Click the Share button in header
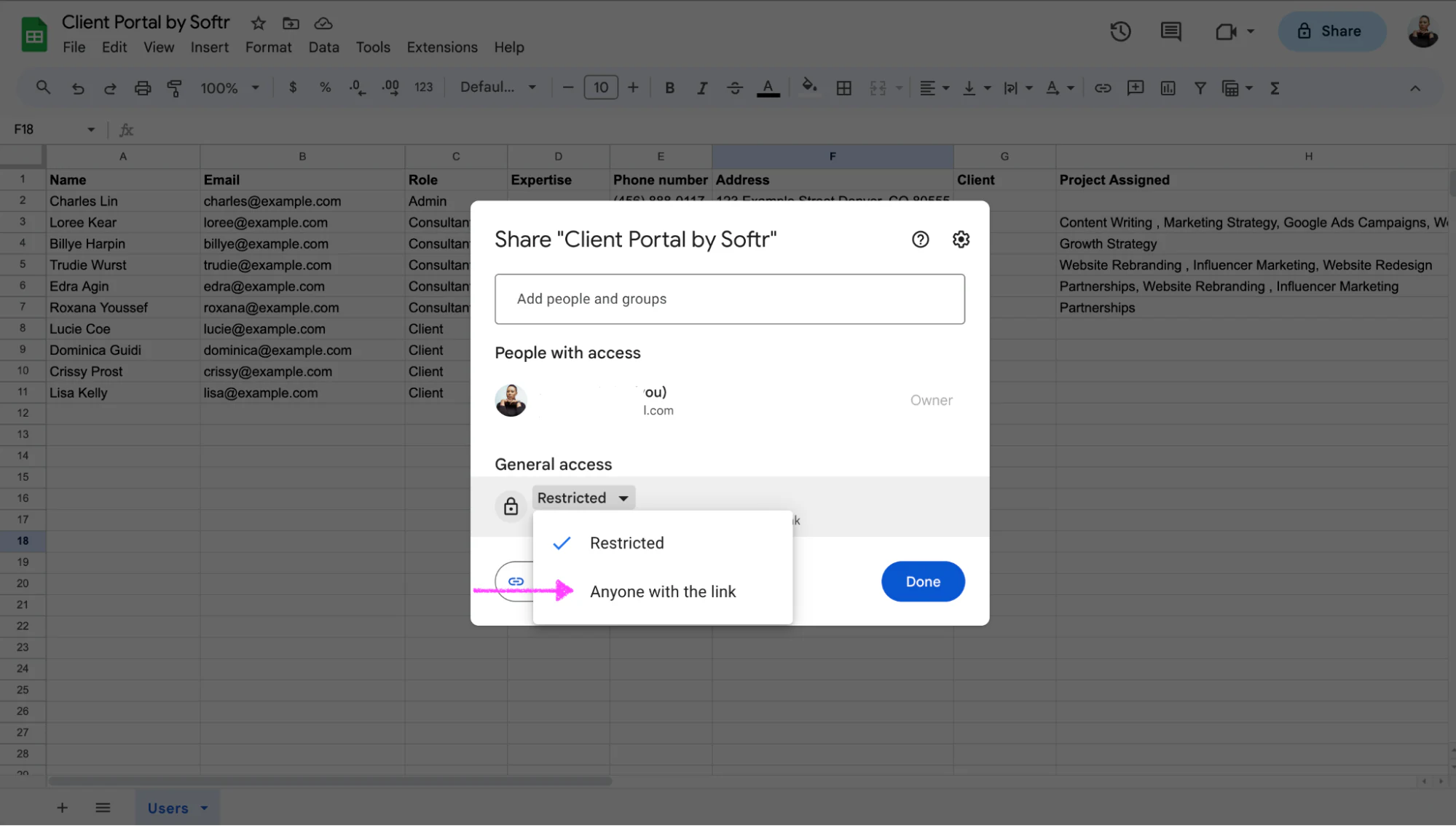Image resolution: width=1456 pixels, height=826 pixels. point(1331,31)
